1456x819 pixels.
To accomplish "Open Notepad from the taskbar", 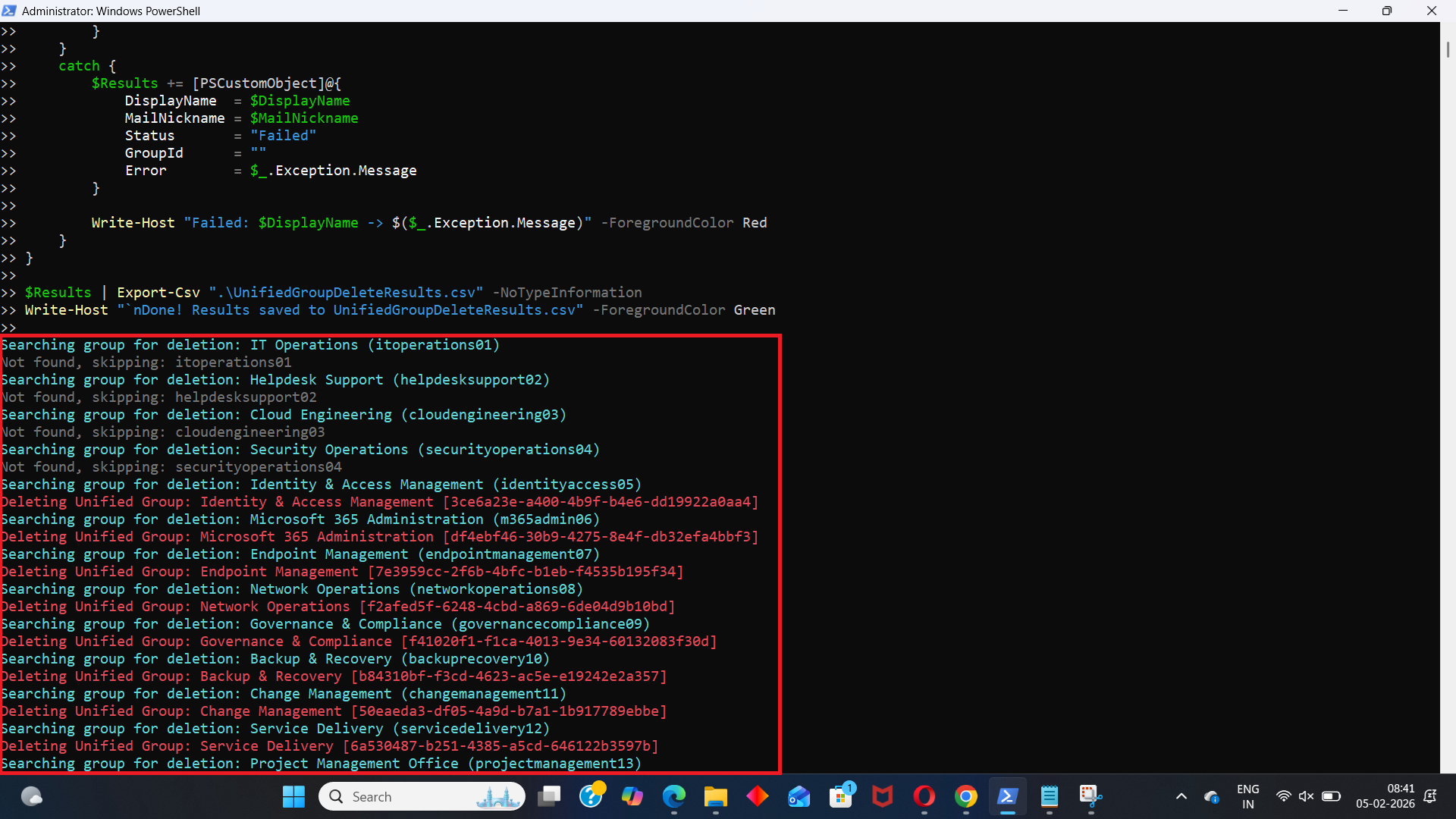I will coord(1049,796).
